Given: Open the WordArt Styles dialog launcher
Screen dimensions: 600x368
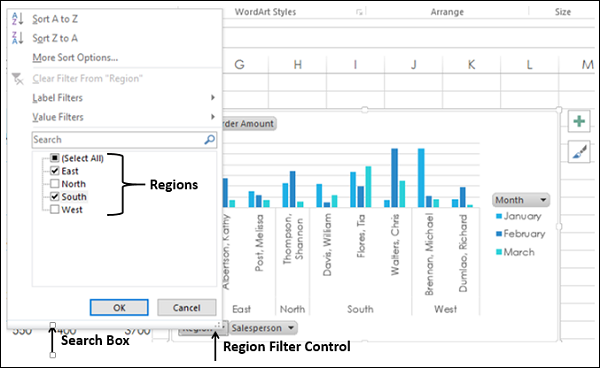Looking at the screenshot, I should coord(359,12).
